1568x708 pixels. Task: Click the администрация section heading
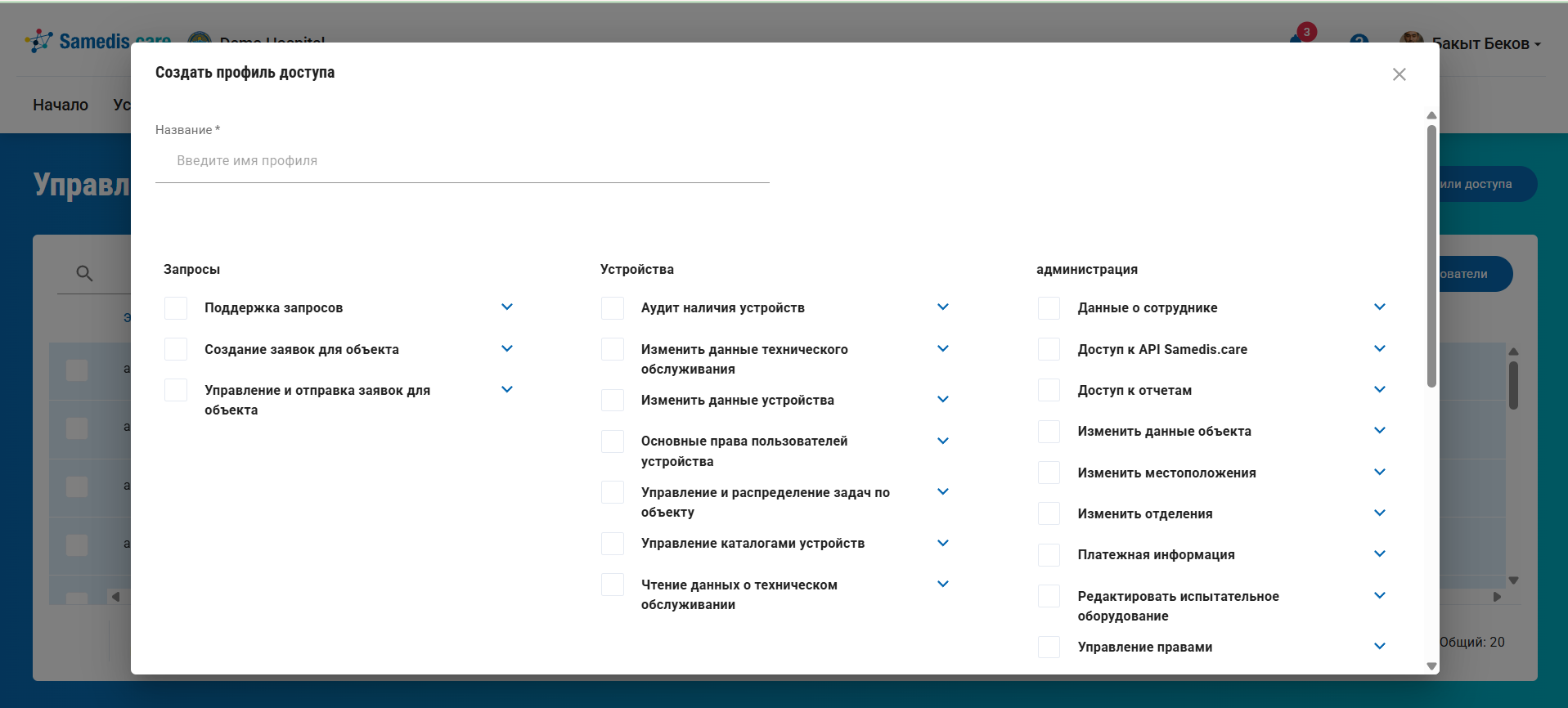(1087, 270)
